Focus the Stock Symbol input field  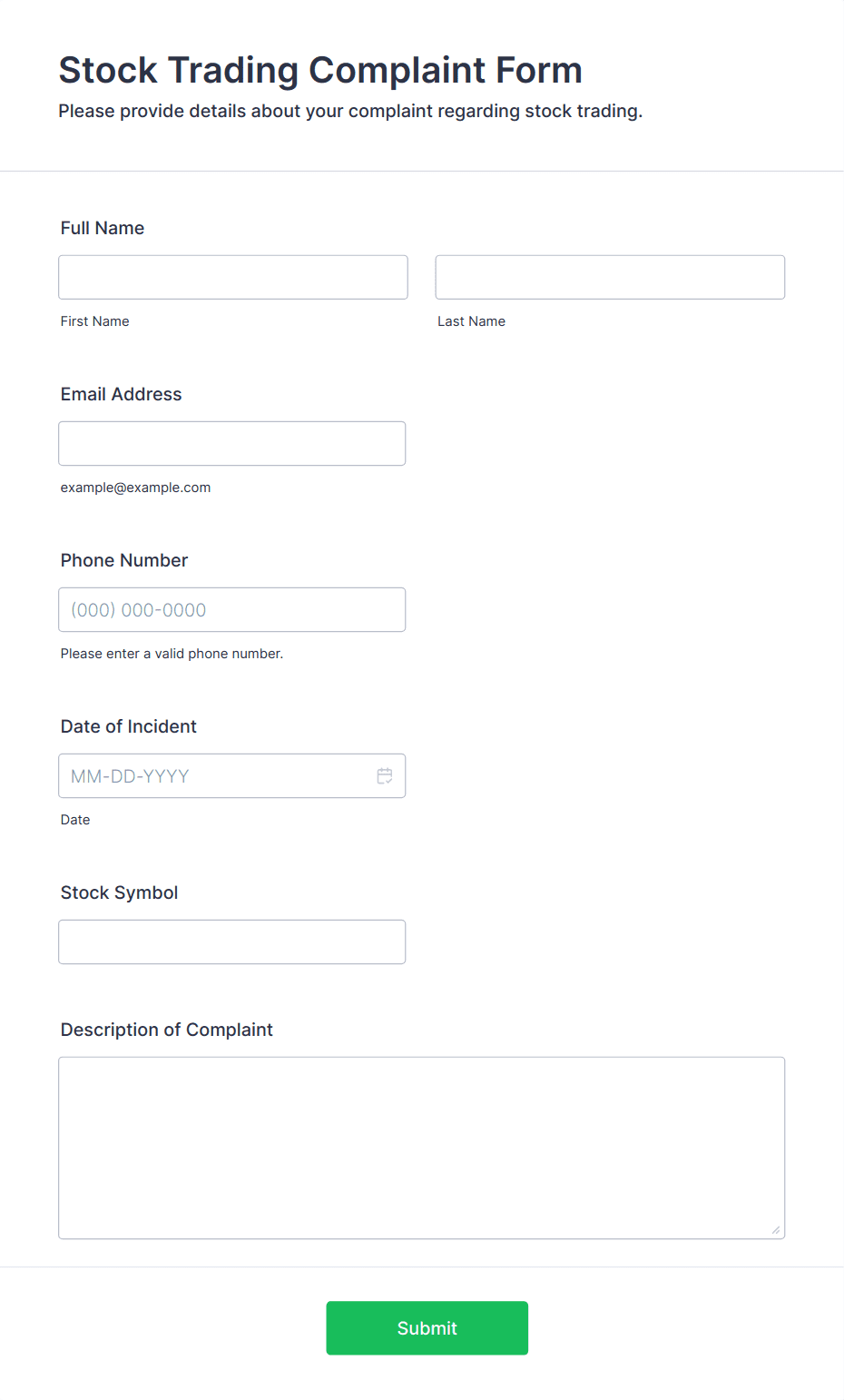pyautogui.click(x=232, y=942)
